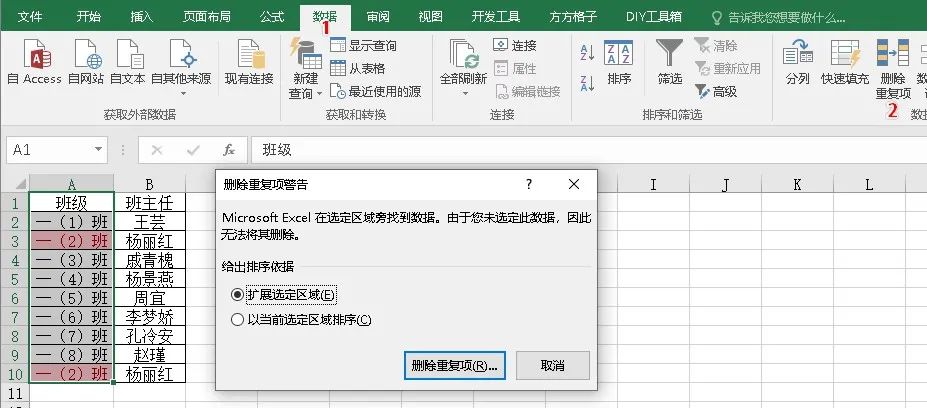Click the formula bar containing 班级
Image resolution: width=927 pixels, height=408 pixels.
(588, 150)
